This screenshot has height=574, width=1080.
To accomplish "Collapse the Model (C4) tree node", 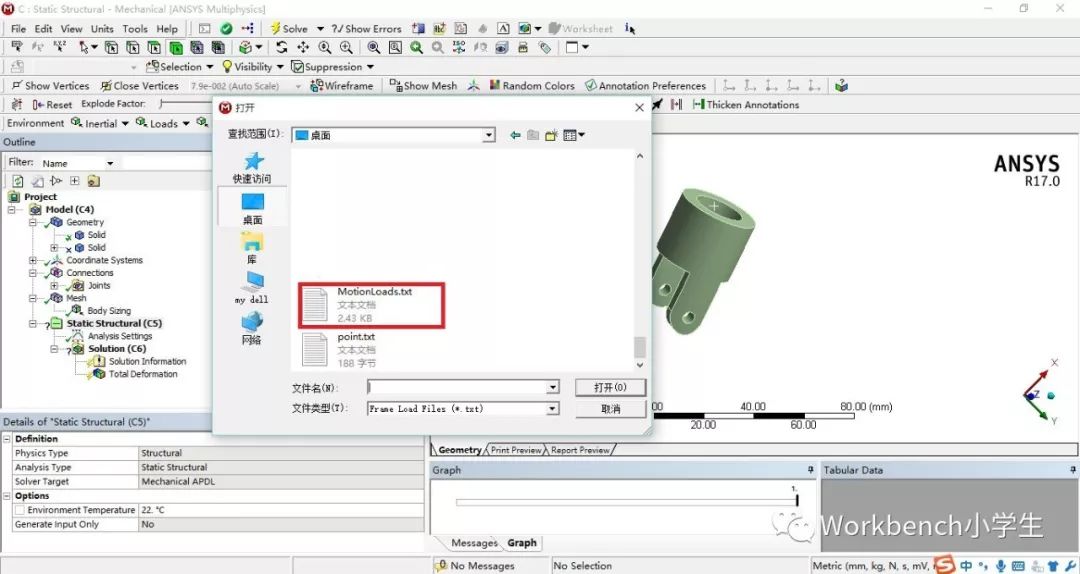I will coord(12,209).
